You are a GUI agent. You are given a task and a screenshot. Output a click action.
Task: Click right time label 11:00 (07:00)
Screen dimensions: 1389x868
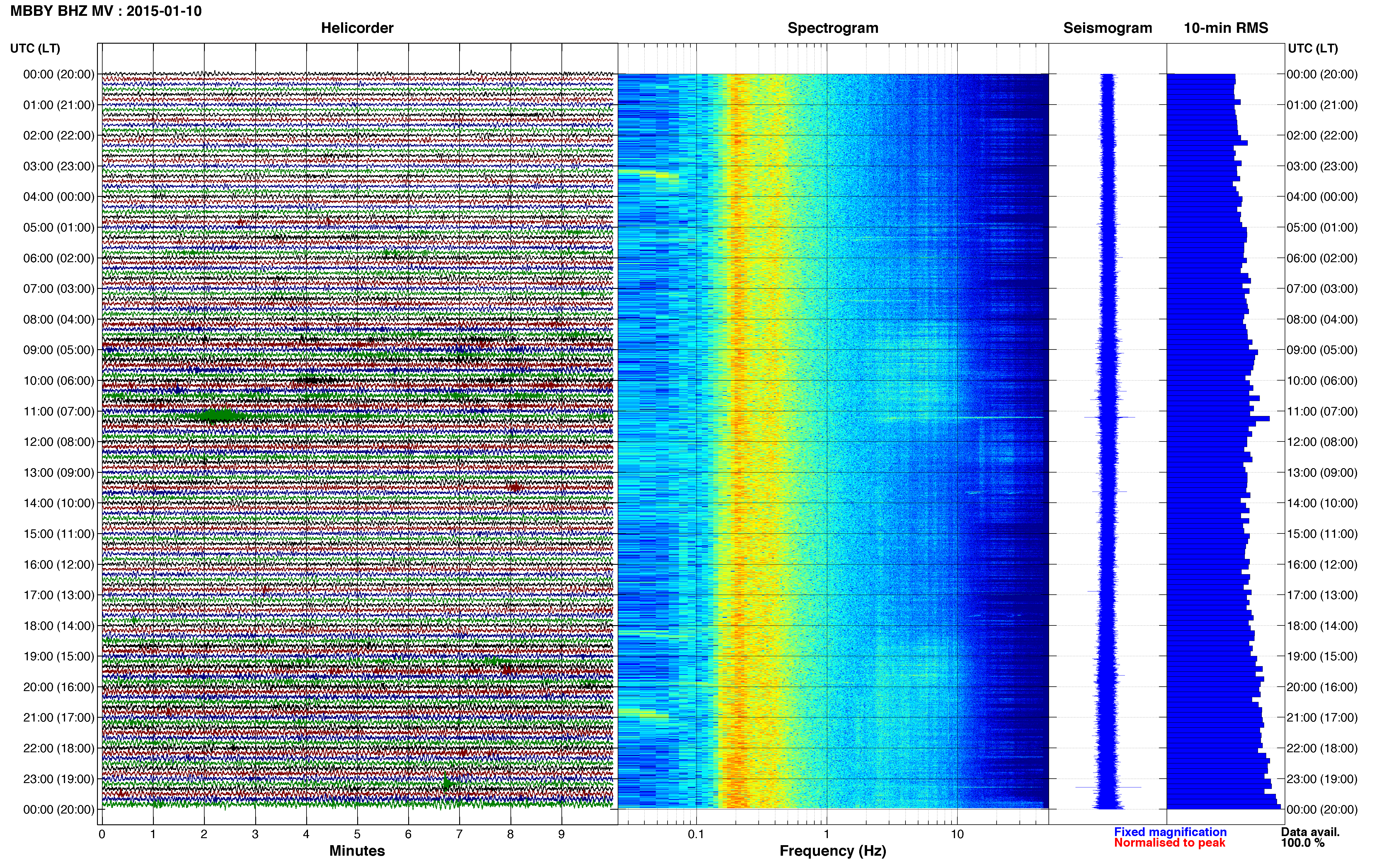[x=1322, y=412]
